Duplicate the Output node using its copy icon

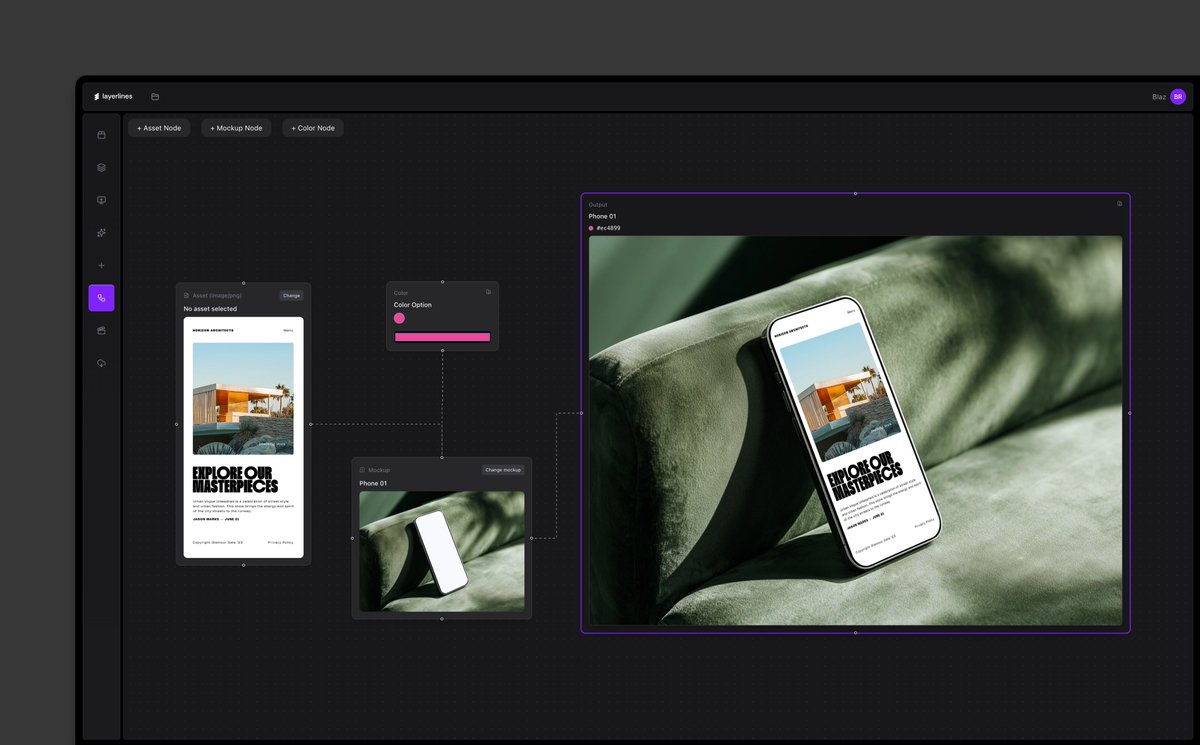(1118, 203)
